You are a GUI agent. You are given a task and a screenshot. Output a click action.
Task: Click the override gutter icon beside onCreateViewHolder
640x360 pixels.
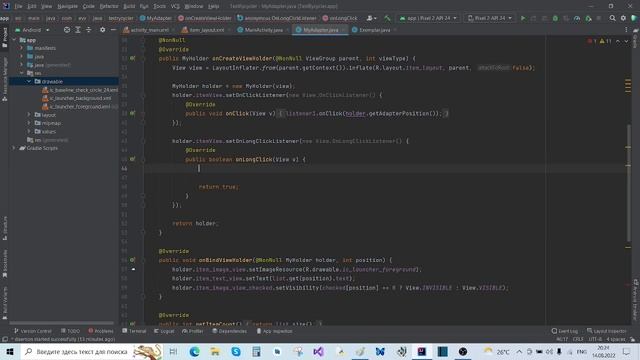tap(133, 58)
